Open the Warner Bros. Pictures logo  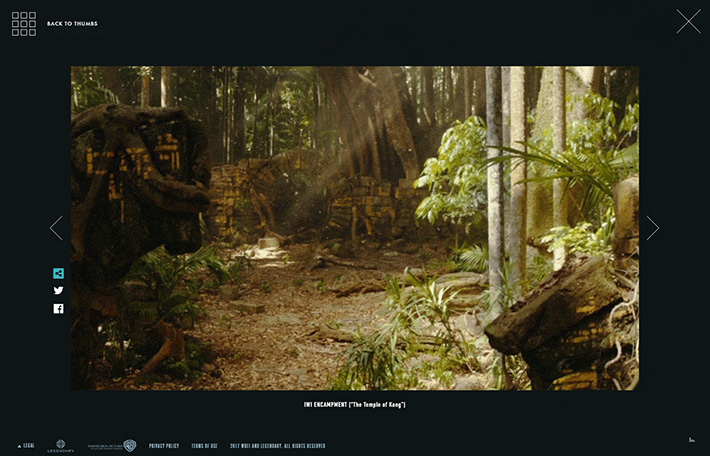[112, 446]
